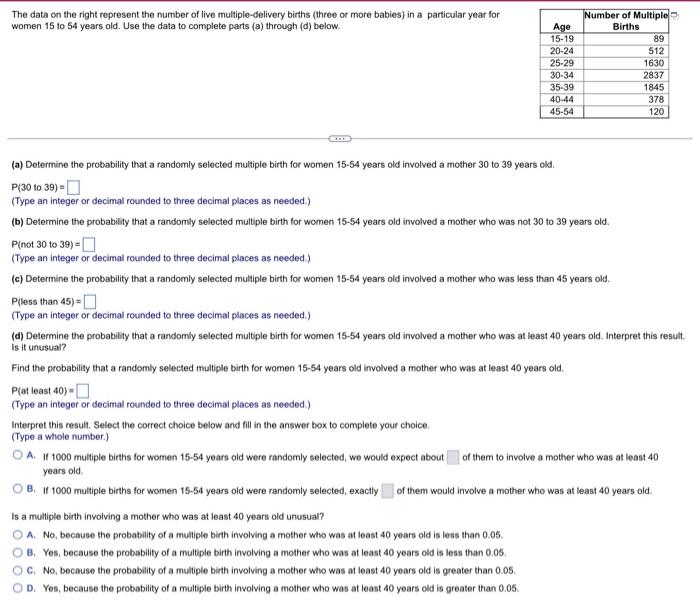Choose unusual option C: No, greater than 0.05
700x610 pixels.
coord(18,570)
